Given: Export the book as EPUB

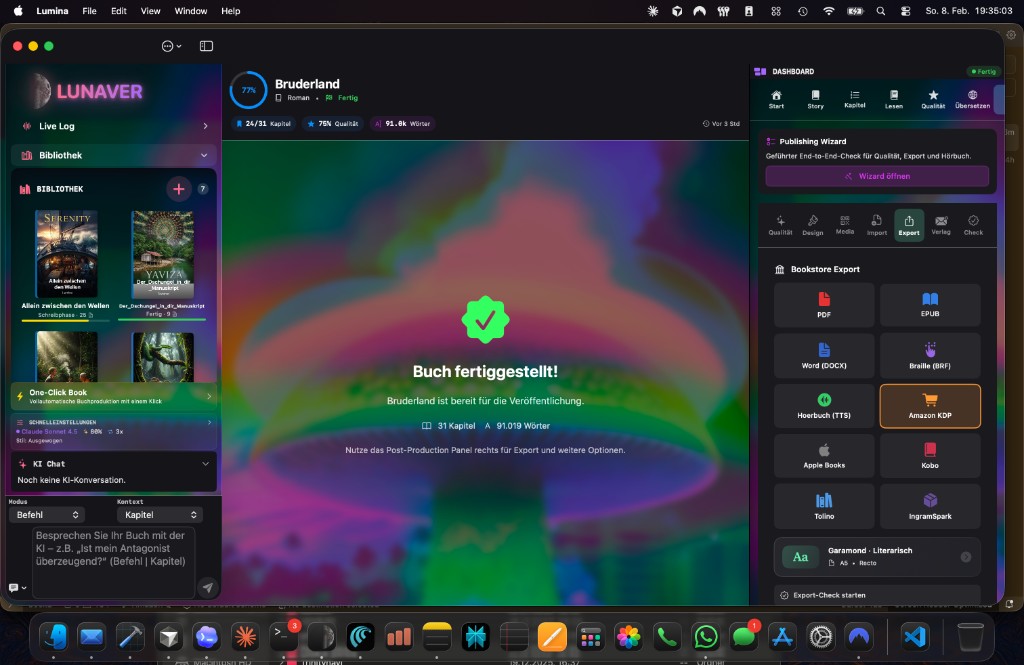Looking at the screenshot, I should (x=929, y=305).
